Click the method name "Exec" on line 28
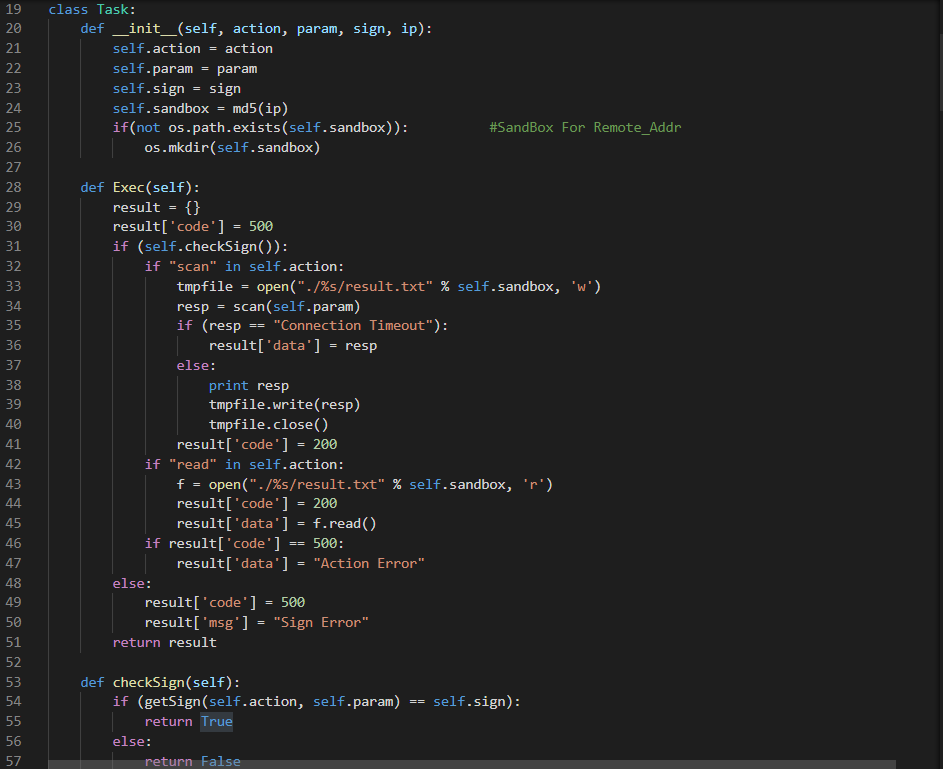 coord(128,188)
